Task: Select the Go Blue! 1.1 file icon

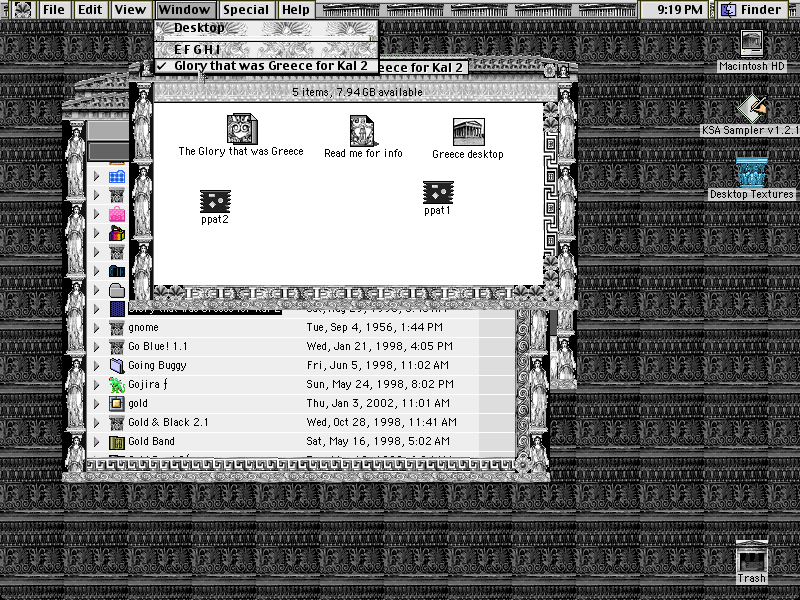Action: [117, 347]
